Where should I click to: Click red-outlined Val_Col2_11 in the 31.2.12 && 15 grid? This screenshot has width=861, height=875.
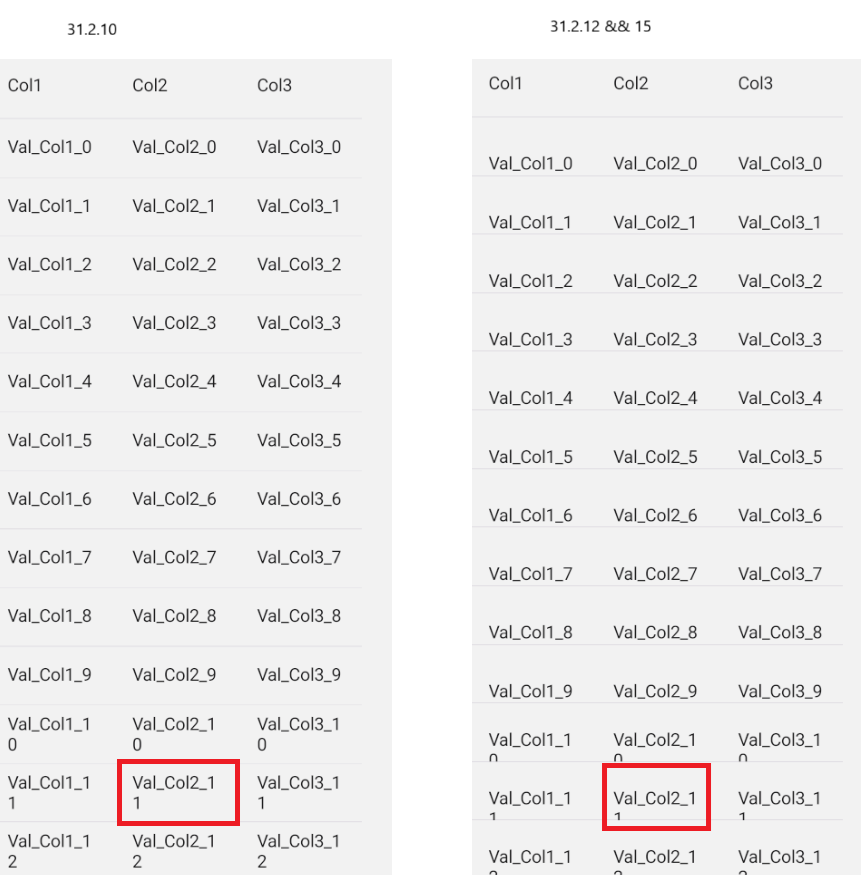(656, 798)
